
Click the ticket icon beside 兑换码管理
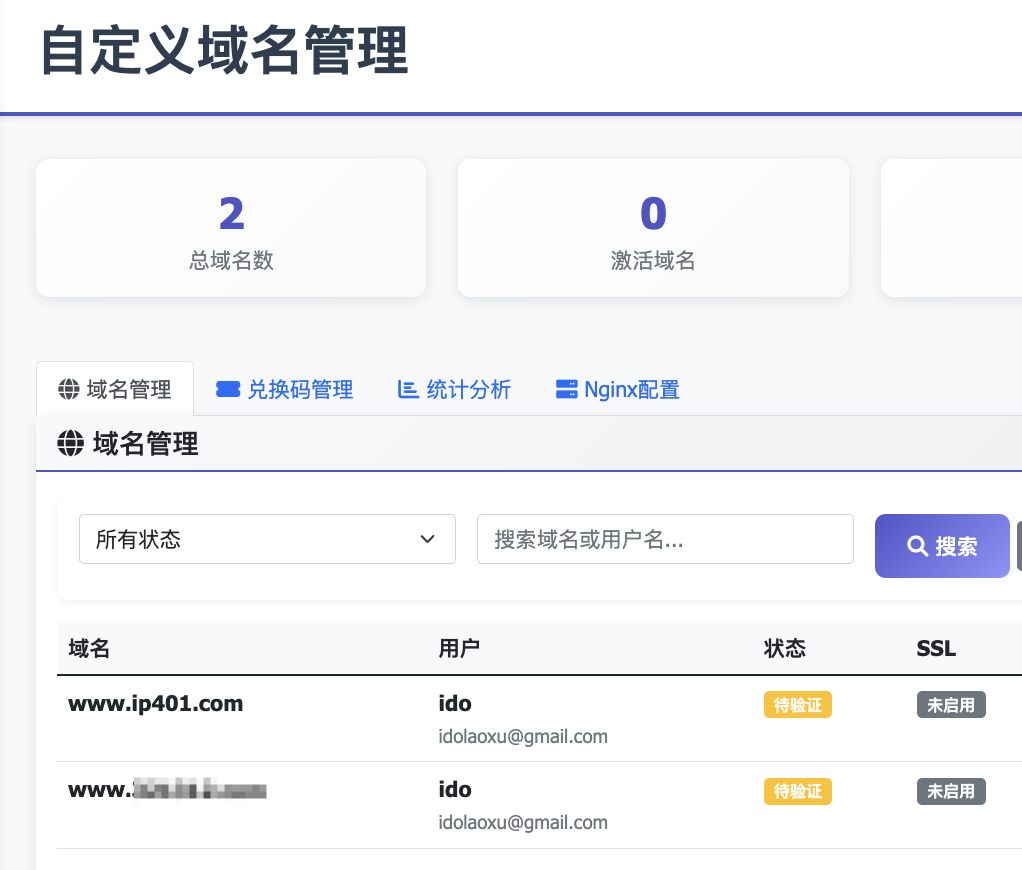pyautogui.click(x=228, y=390)
